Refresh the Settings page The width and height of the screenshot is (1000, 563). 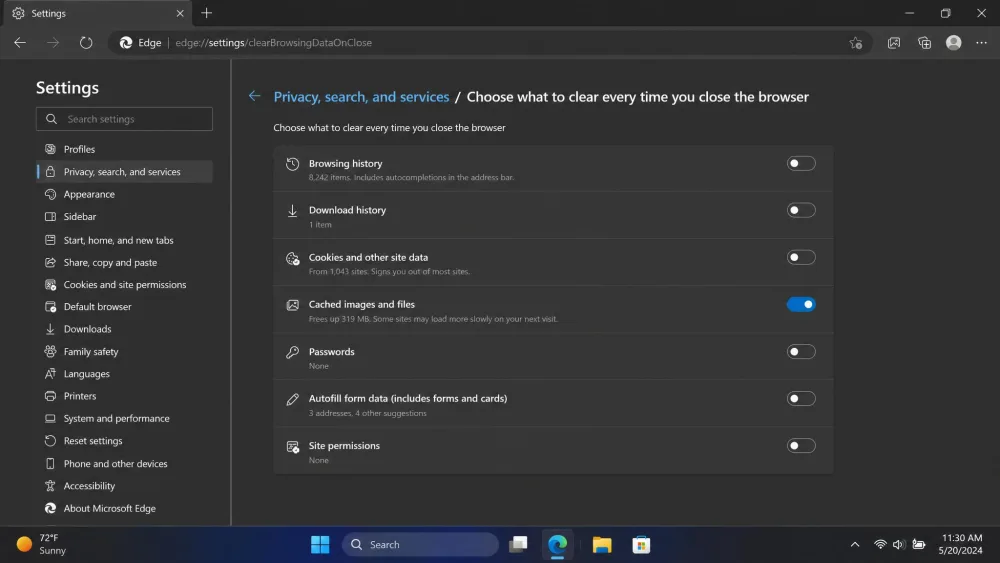tap(85, 43)
